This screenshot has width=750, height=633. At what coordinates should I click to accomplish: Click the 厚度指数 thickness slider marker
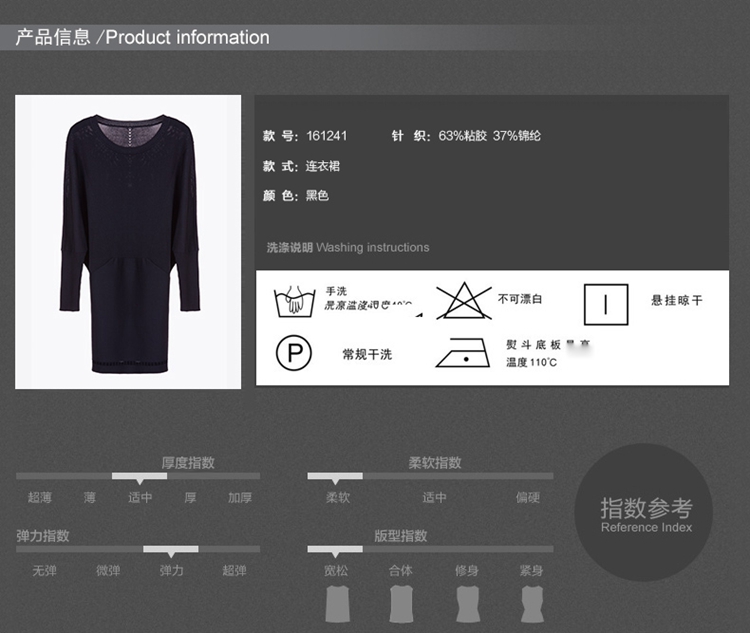point(139,477)
